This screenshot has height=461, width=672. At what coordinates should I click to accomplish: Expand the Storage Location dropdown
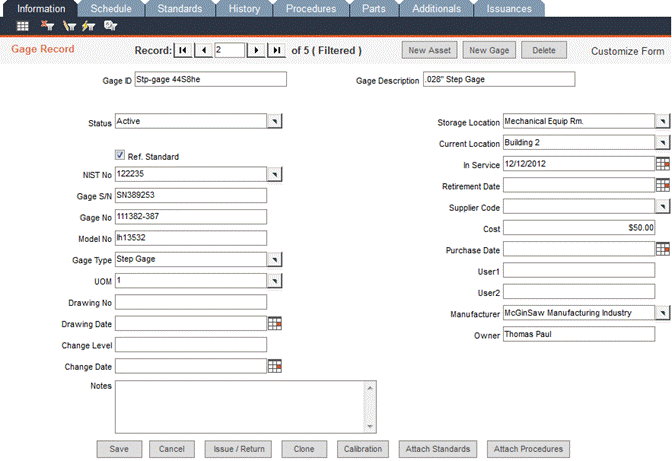tap(661, 121)
